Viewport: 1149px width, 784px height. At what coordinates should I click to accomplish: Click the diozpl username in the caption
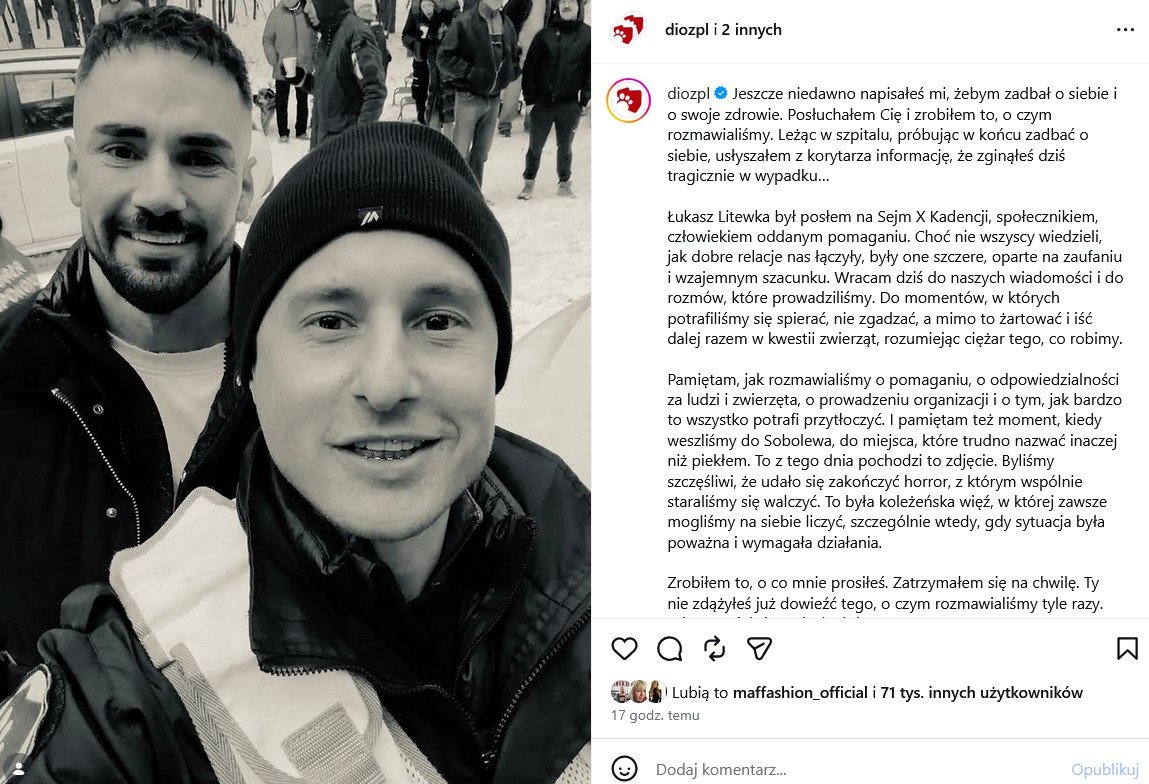(688, 94)
